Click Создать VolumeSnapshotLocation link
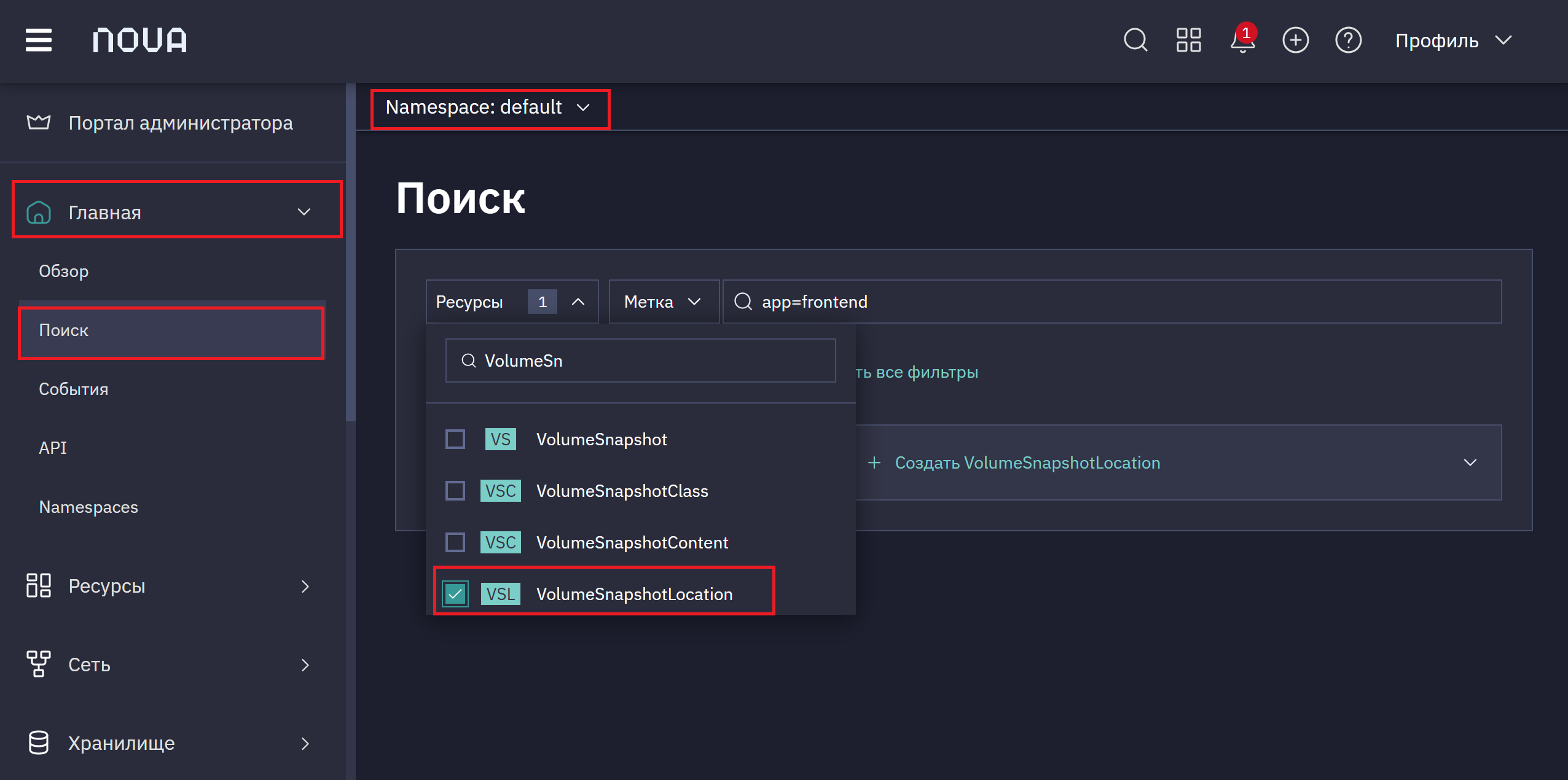 [x=1027, y=462]
